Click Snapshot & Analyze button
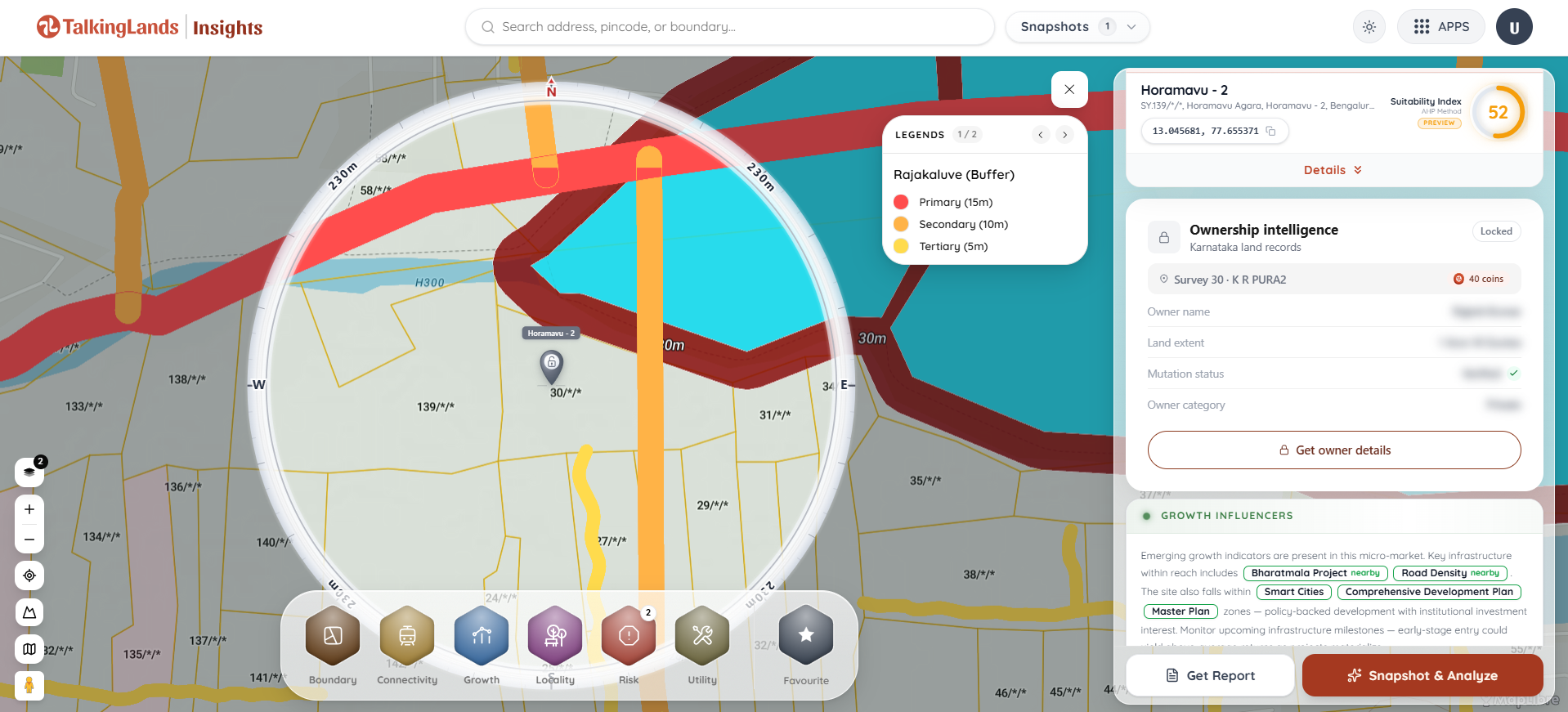This screenshot has height=712, width=1568. click(1422, 675)
